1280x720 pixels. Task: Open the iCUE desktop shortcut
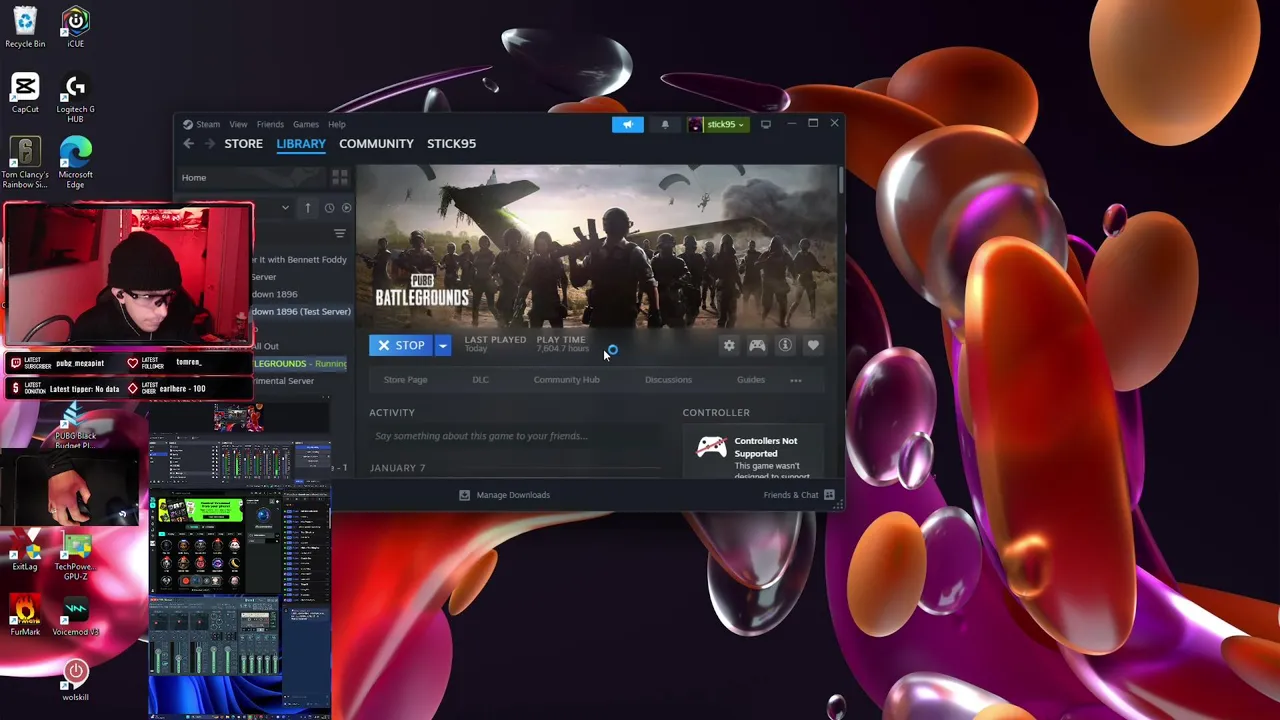pos(75,27)
